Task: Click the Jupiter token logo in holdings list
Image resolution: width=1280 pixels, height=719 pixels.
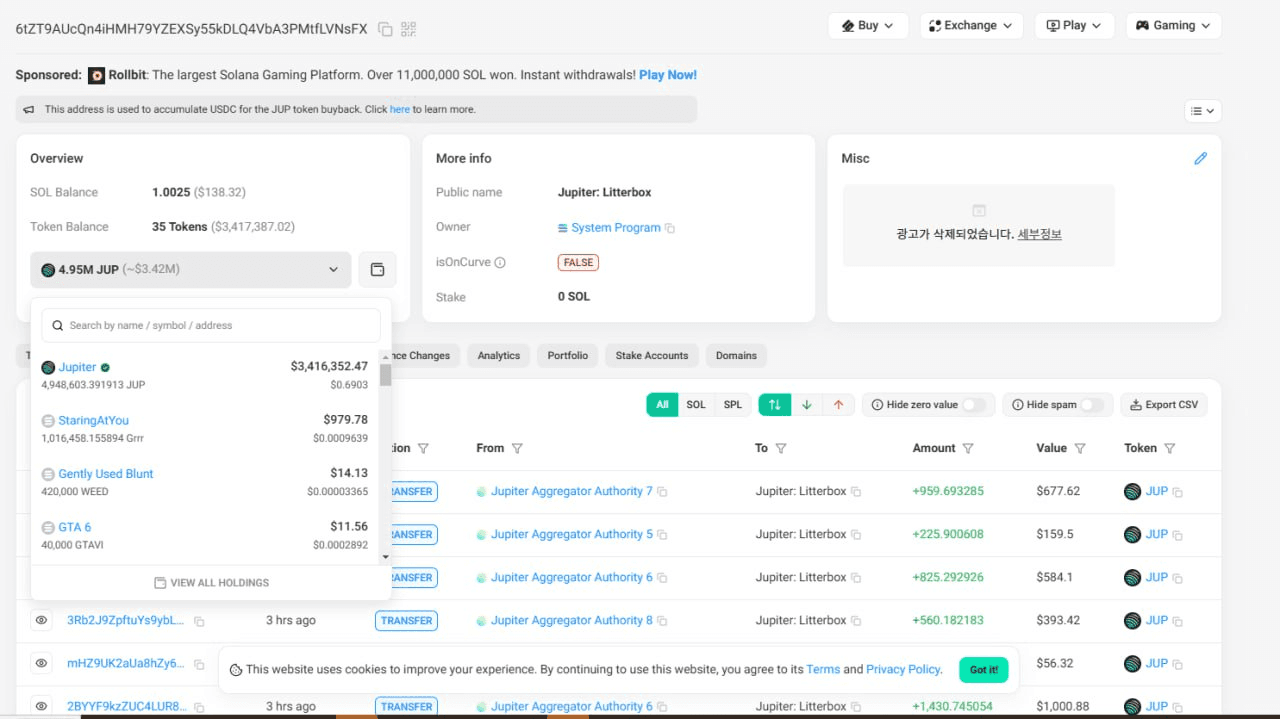Action: click(48, 368)
